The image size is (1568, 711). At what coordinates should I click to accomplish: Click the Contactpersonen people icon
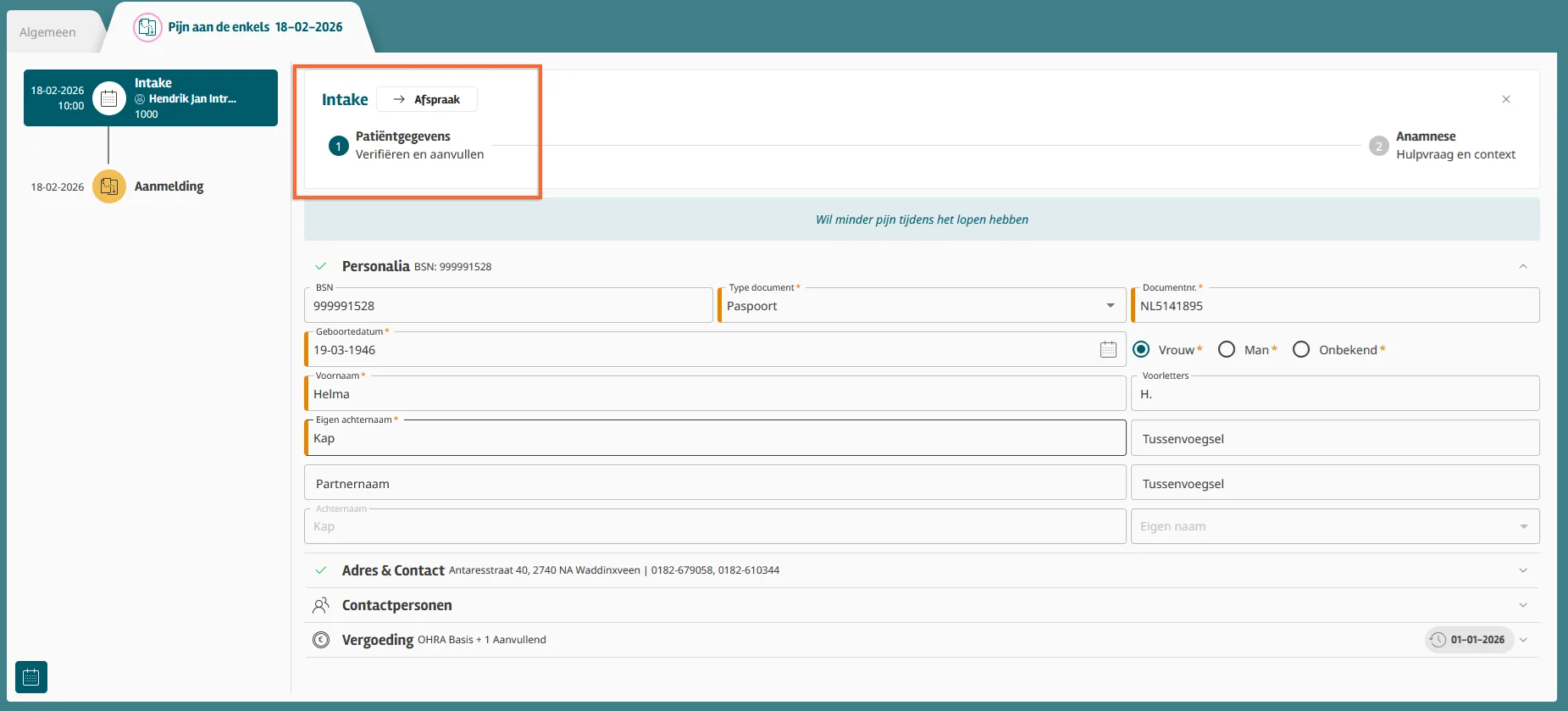click(321, 605)
